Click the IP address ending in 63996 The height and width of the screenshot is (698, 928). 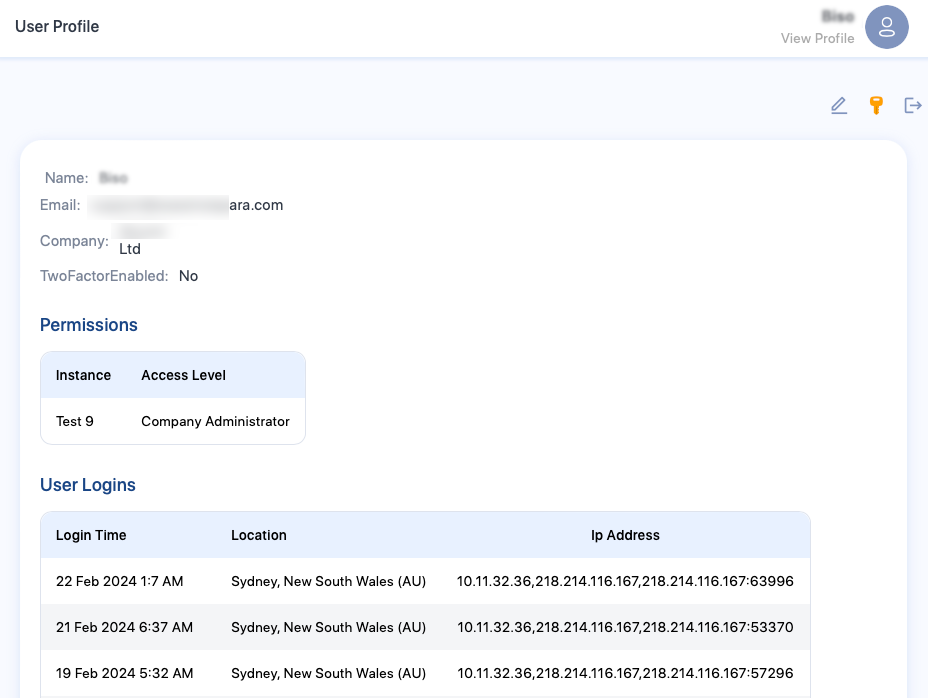click(625, 581)
